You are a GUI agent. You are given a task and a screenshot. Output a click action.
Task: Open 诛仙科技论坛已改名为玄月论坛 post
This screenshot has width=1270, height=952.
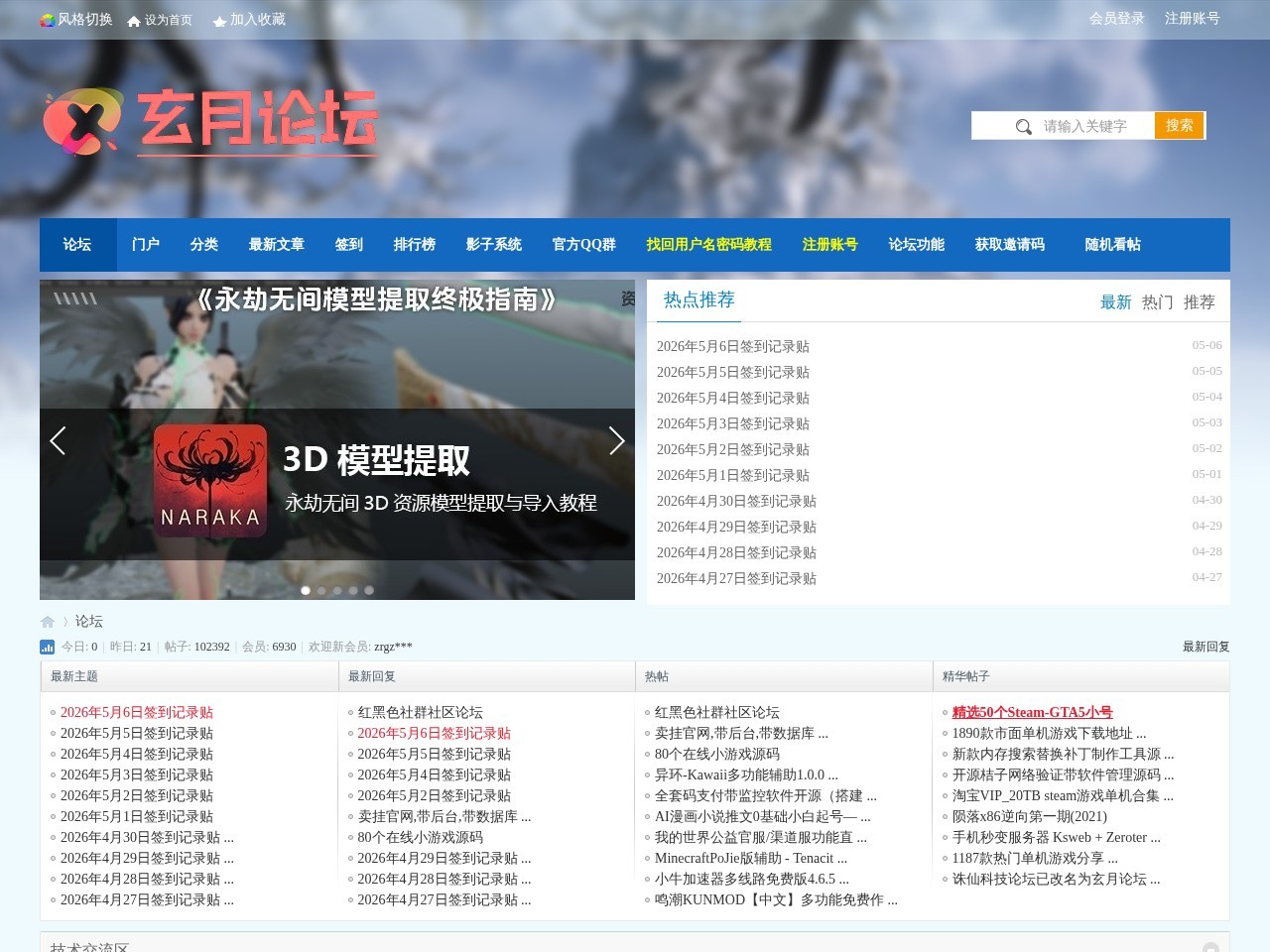point(1057,879)
